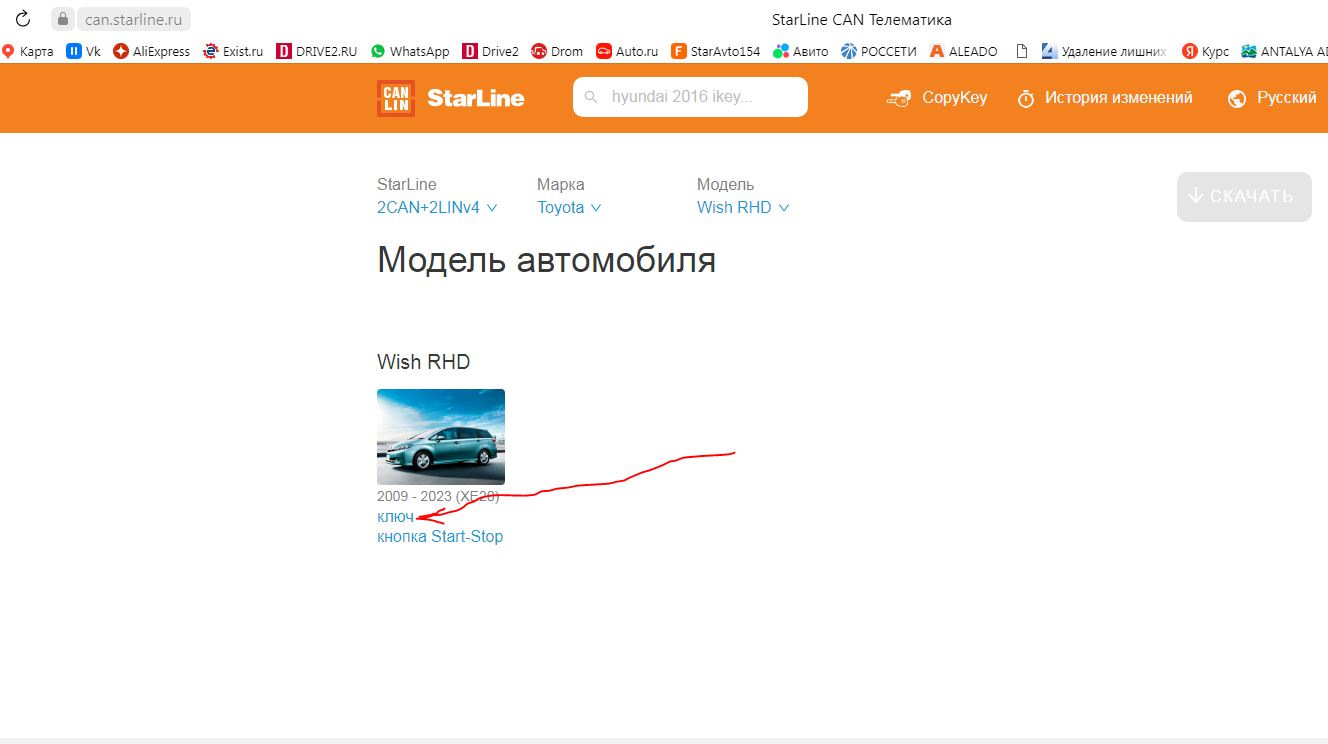Open the Карта bookmark

click(28, 51)
